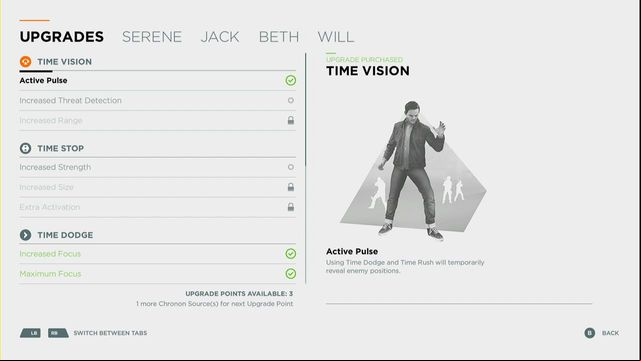641x361 pixels.
Task: Select the Increased Focus upgrade row
Action: (157, 254)
